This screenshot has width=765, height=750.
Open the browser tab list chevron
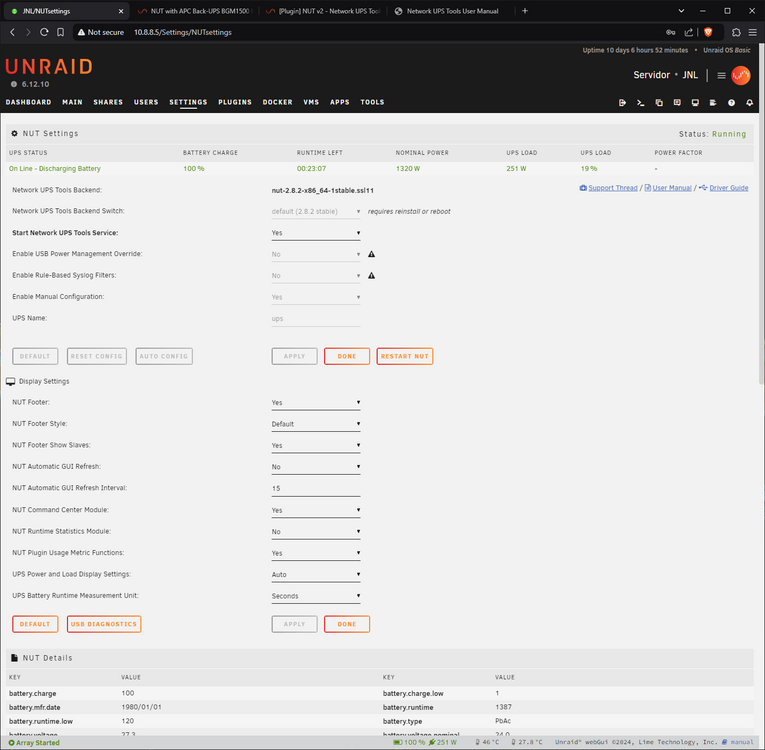(681, 11)
